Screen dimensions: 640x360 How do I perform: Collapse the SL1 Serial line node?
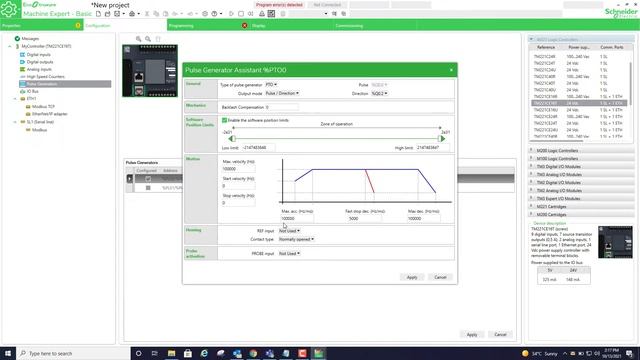(x=15, y=122)
